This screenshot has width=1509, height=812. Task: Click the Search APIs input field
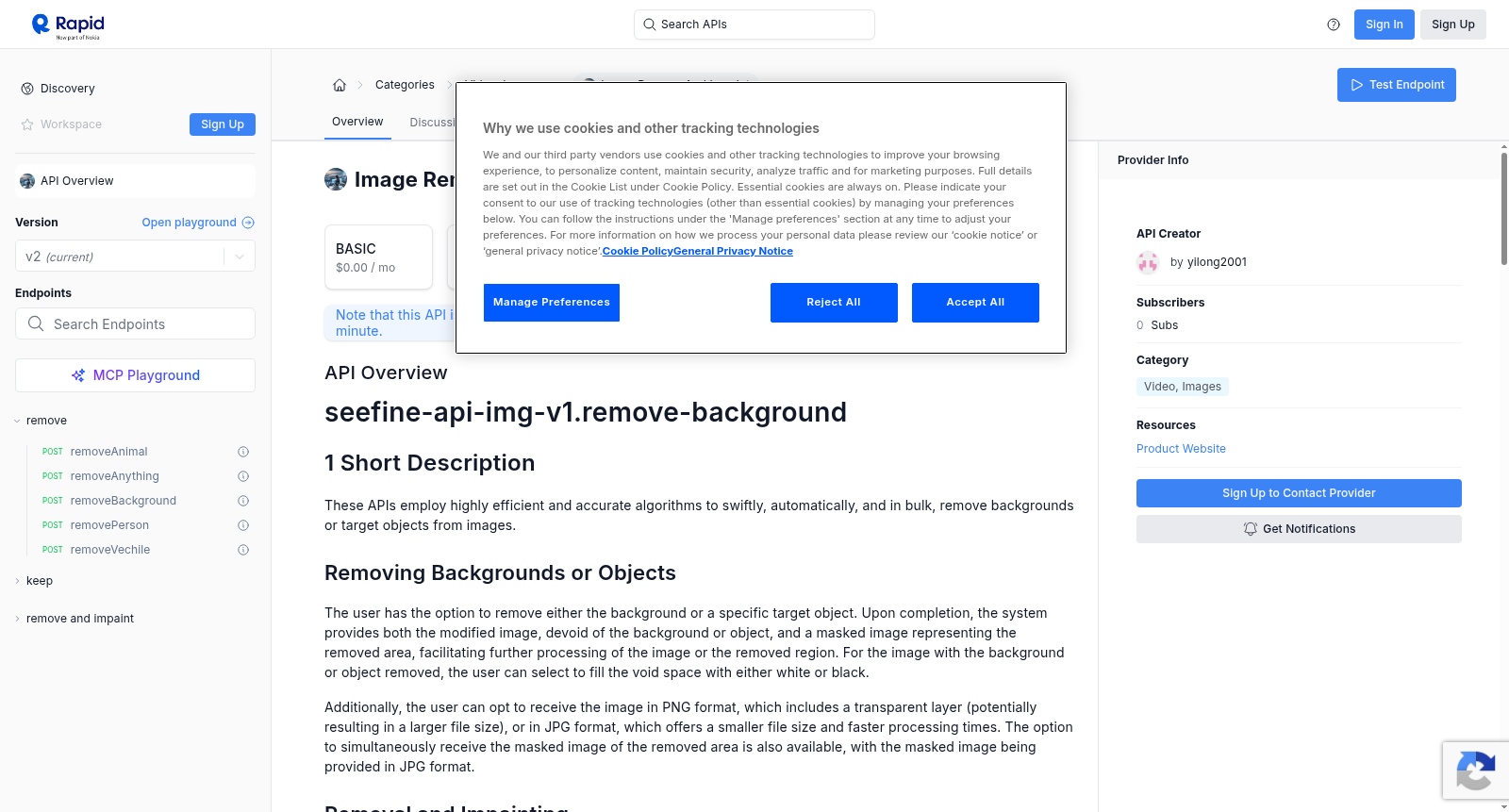(x=754, y=25)
